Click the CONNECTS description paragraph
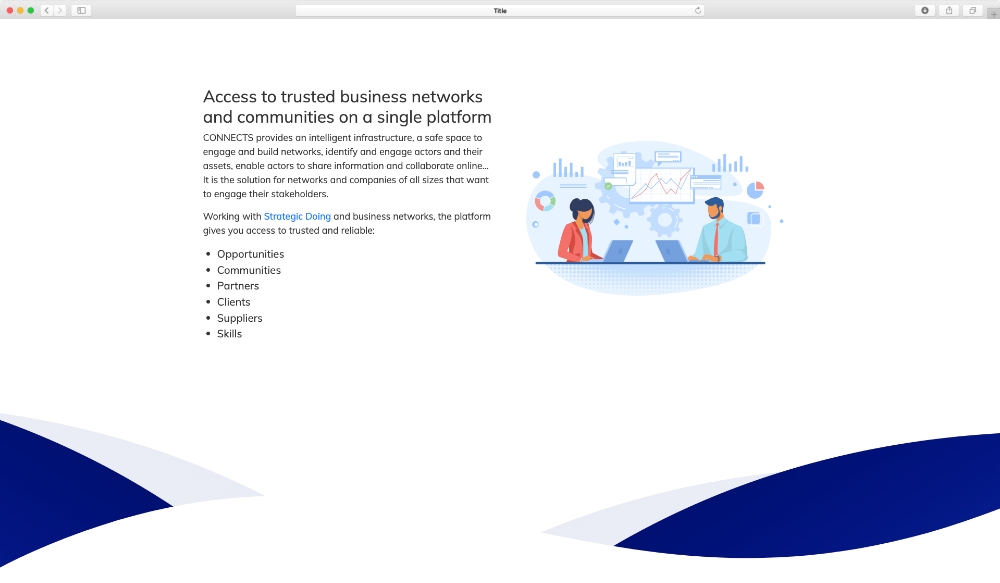The height and width of the screenshot is (583, 1000). point(346,166)
